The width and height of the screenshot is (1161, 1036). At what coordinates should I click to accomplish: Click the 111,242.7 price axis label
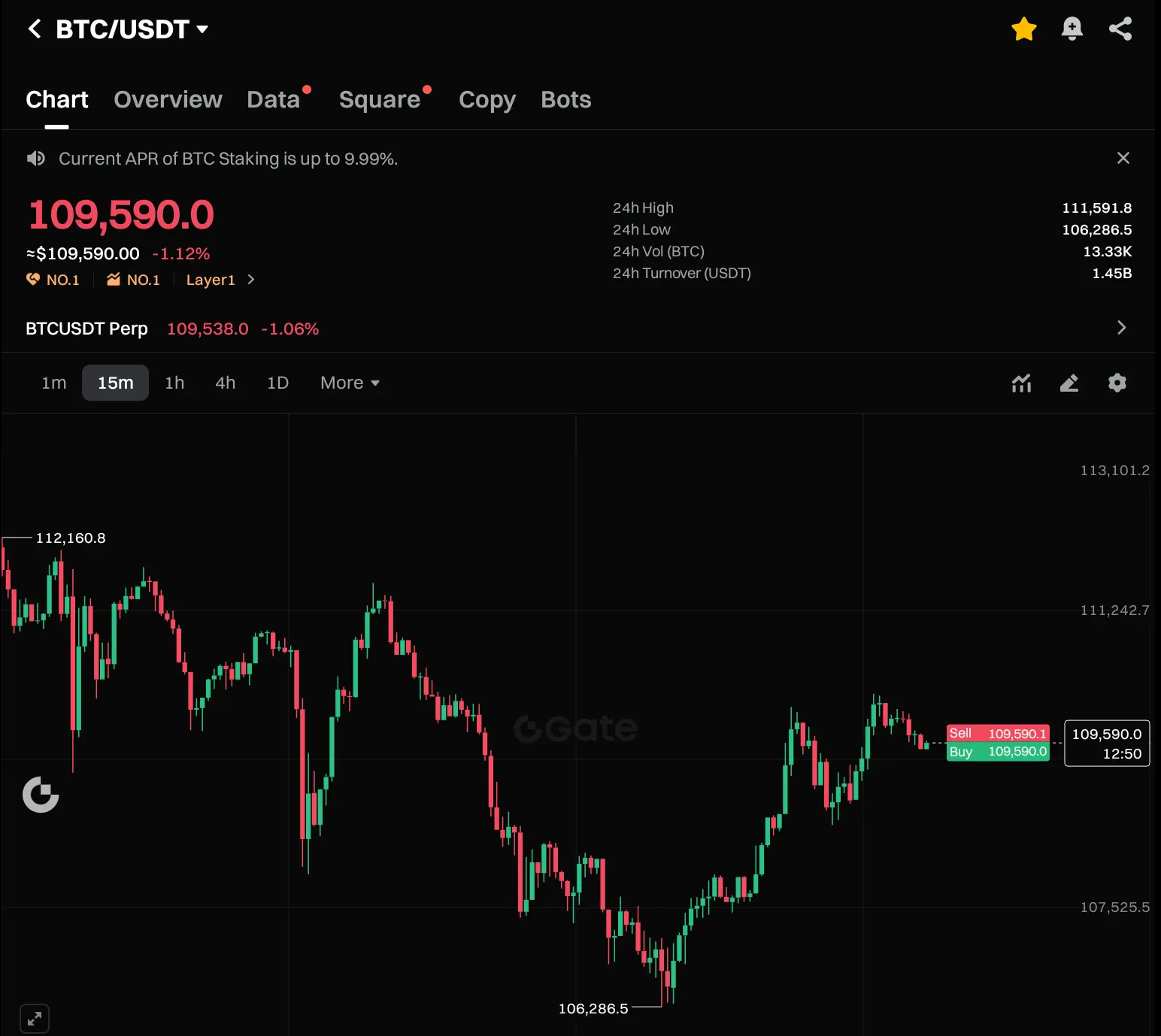tap(1114, 610)
